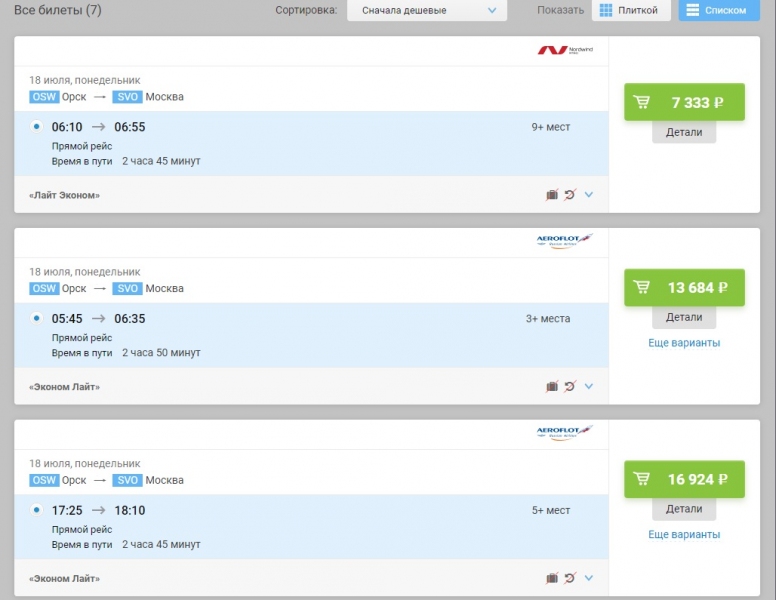Viewport: 776px width, 600px height.
Task: Click the no-refund icon on the Nordwind ticket
Action: [x=570, y=195]
